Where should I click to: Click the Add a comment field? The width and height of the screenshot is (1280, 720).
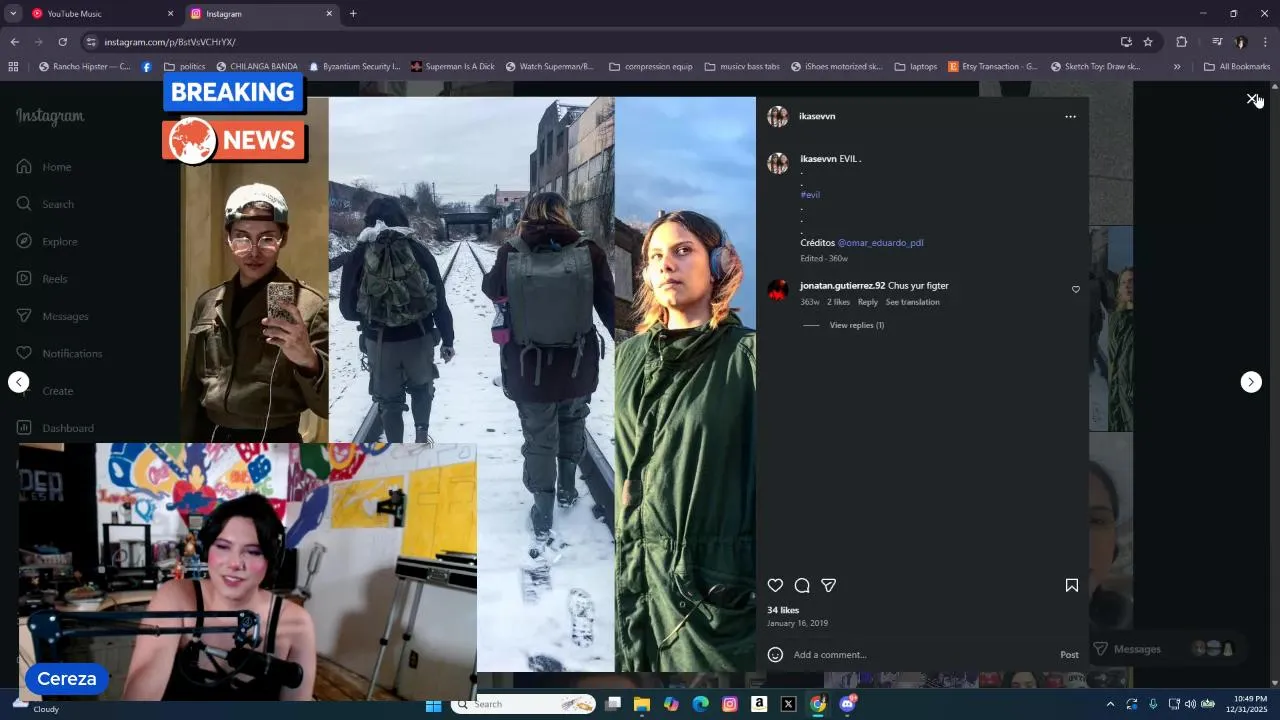(x=920, y=655)
